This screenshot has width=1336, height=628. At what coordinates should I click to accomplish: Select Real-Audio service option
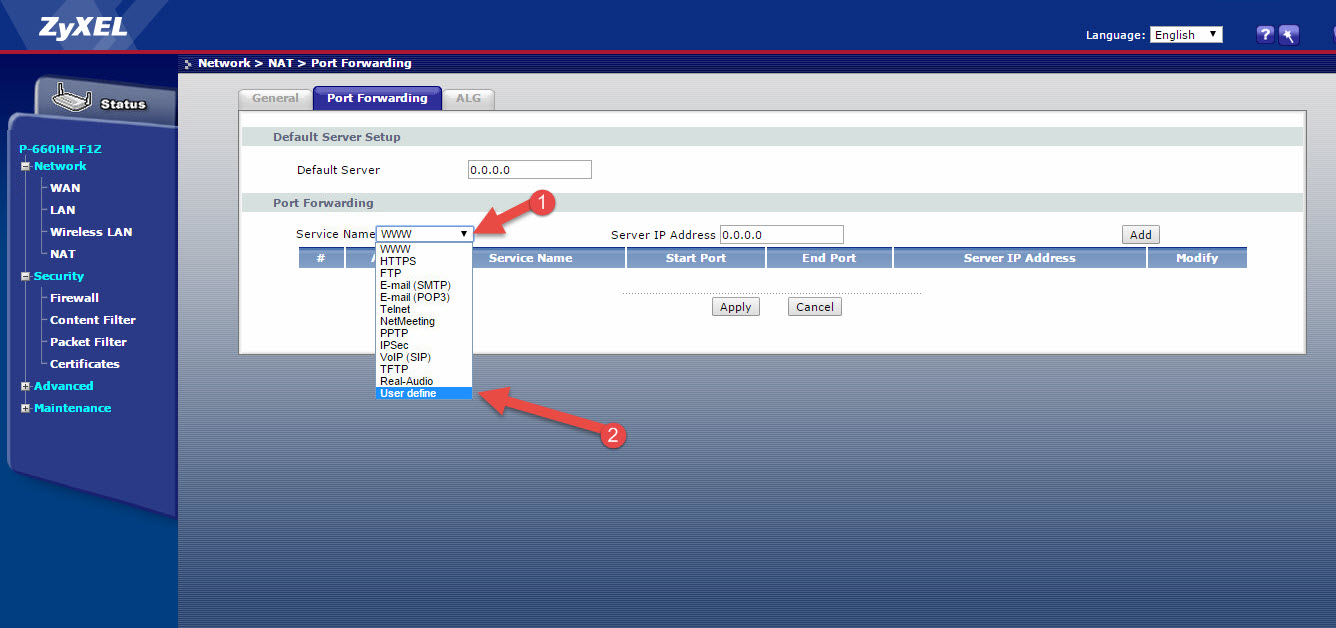pyautogui.click(x=423, y=381)
